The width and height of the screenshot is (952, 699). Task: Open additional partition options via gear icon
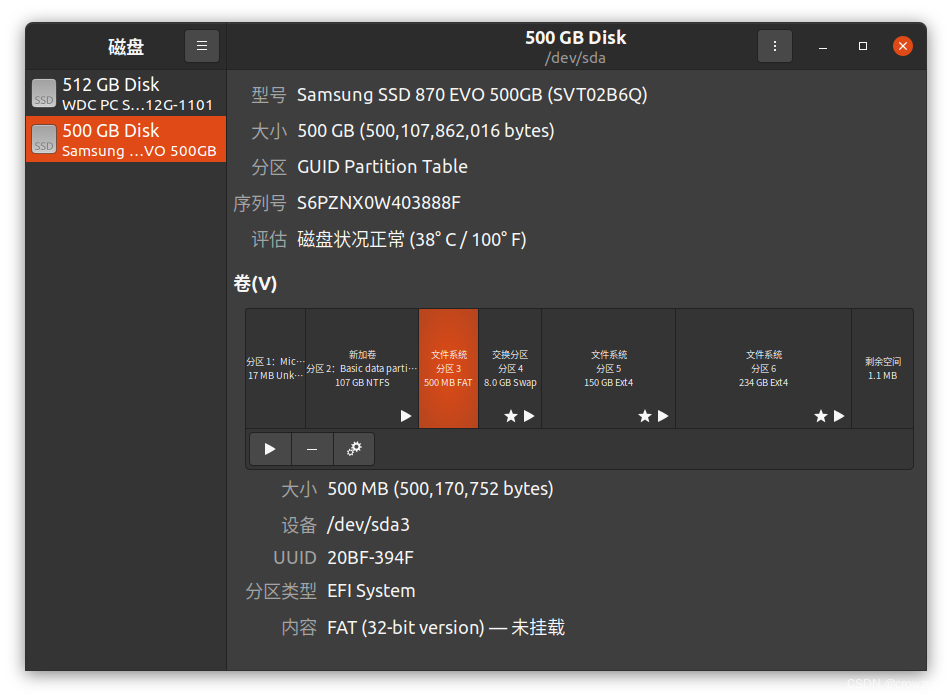tap(353, 449)
